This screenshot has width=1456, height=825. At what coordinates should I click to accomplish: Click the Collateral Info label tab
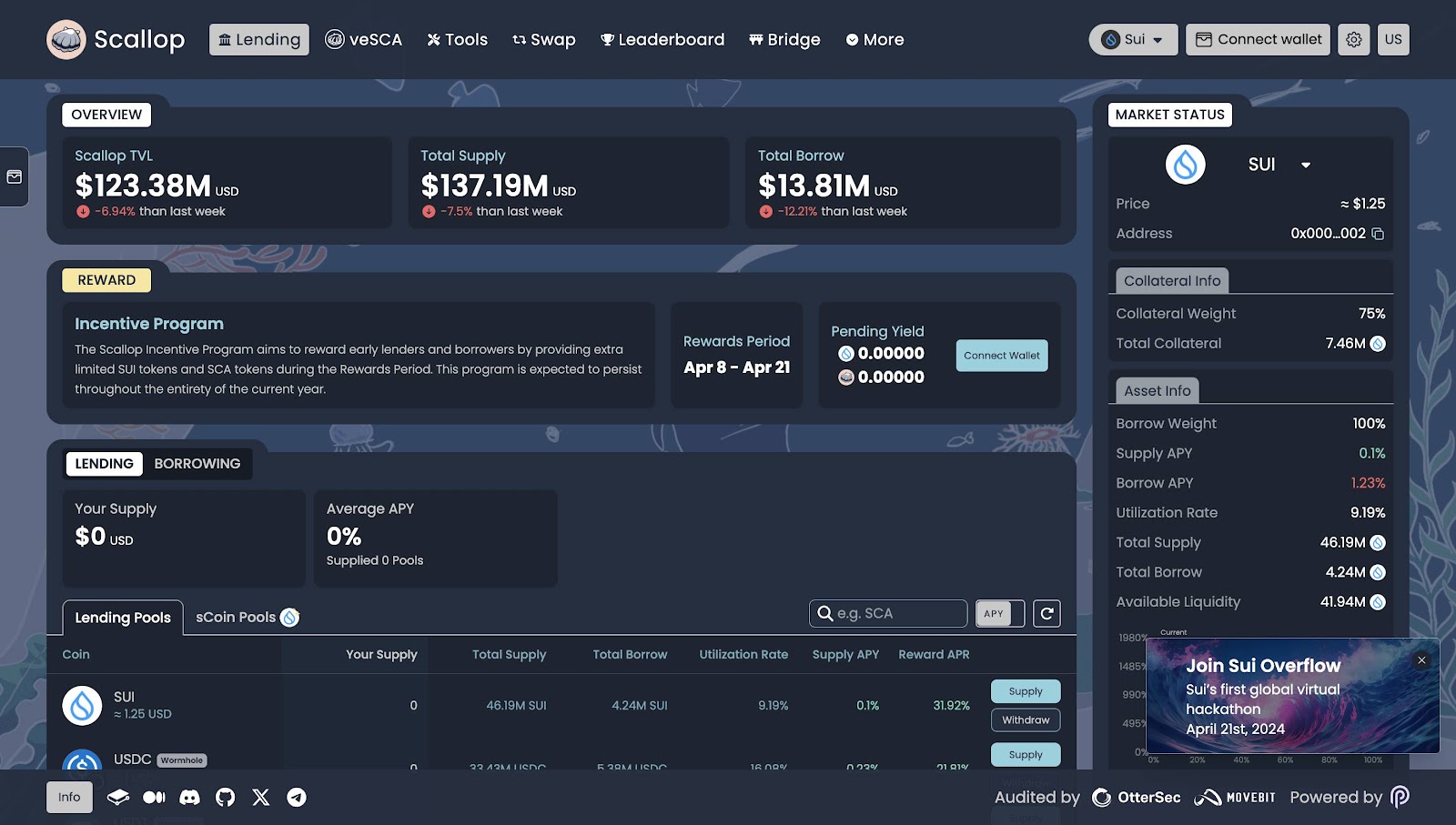(1172, 281)
